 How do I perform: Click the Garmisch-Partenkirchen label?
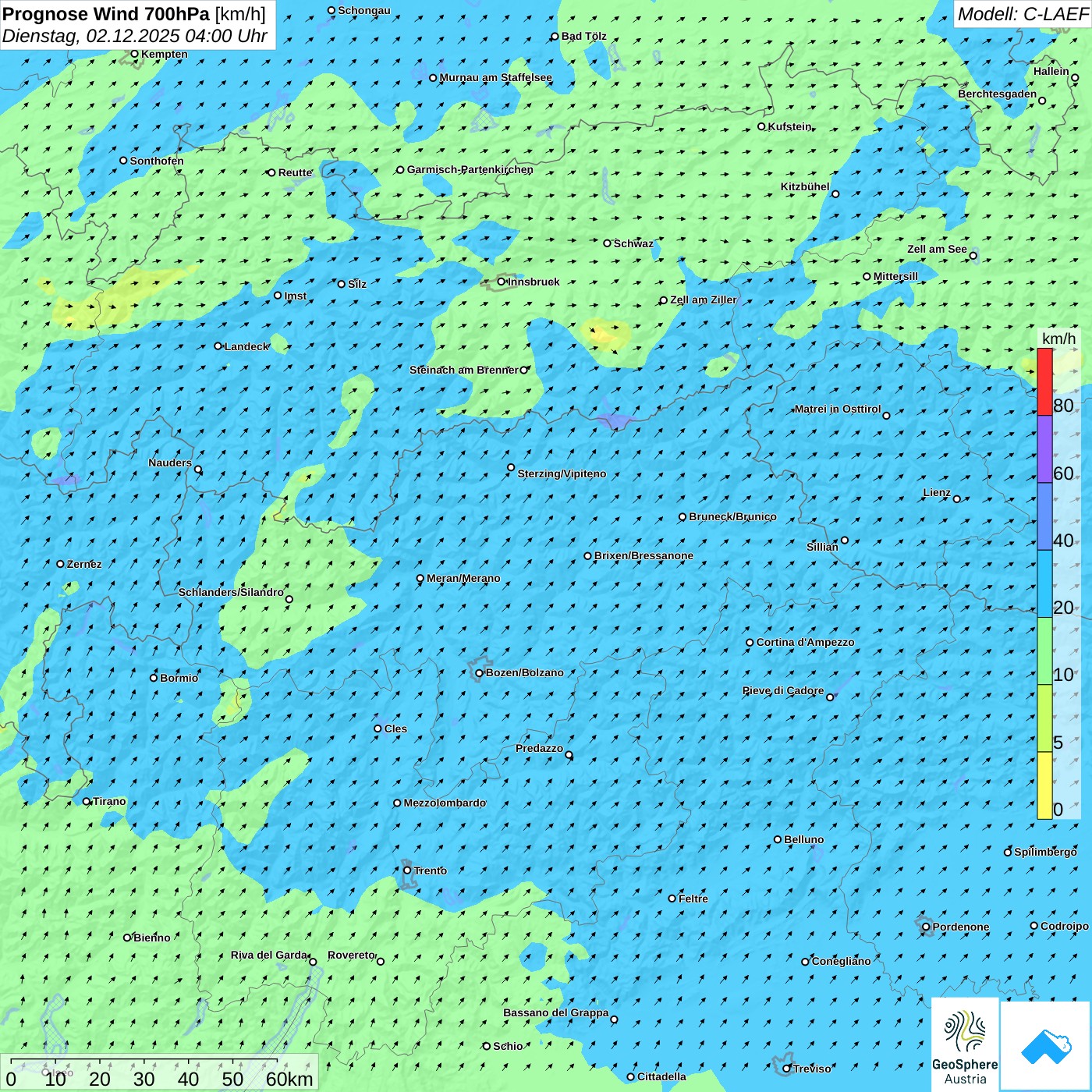click(x=470, y=169)
